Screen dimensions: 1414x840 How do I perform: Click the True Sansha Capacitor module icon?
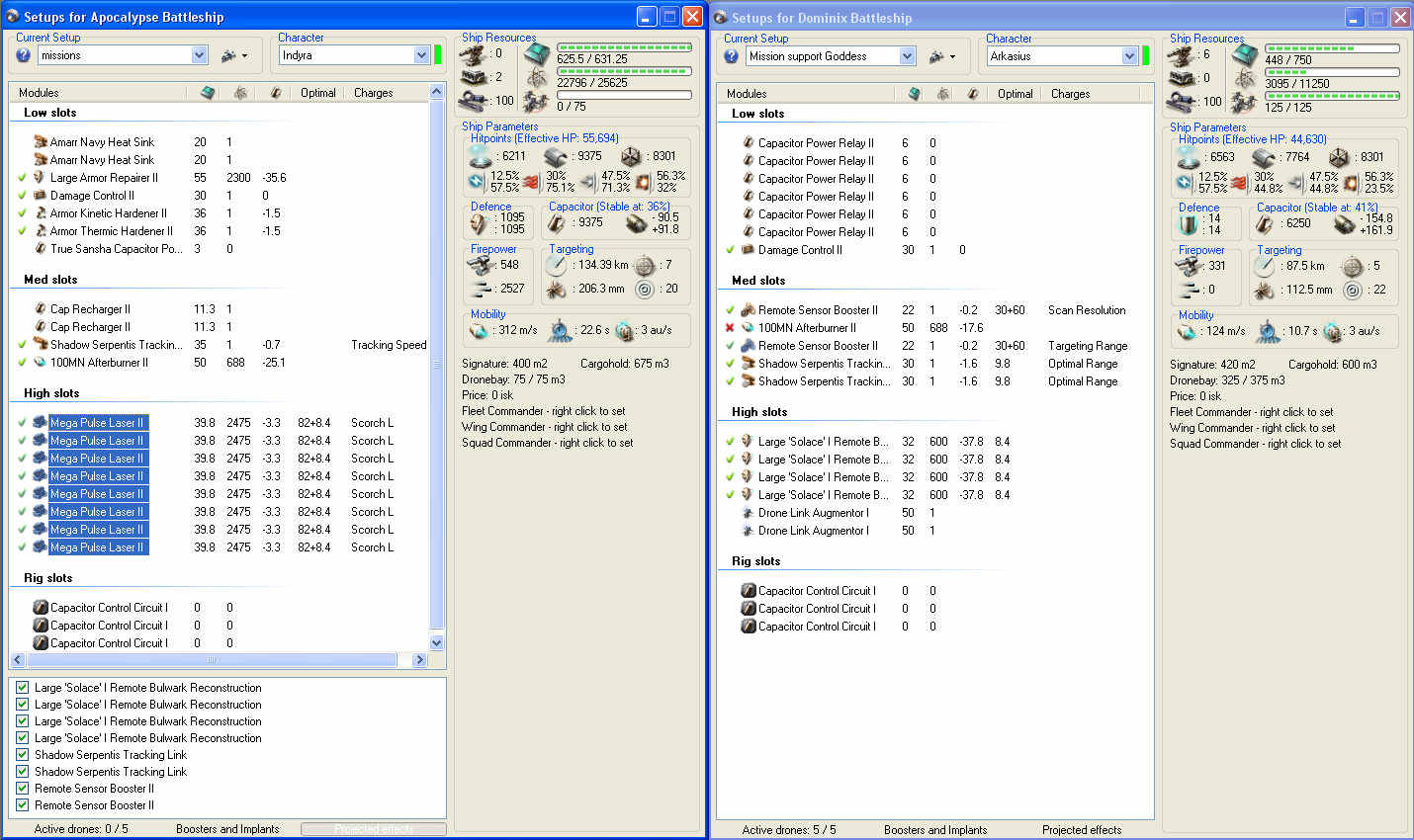41,249
